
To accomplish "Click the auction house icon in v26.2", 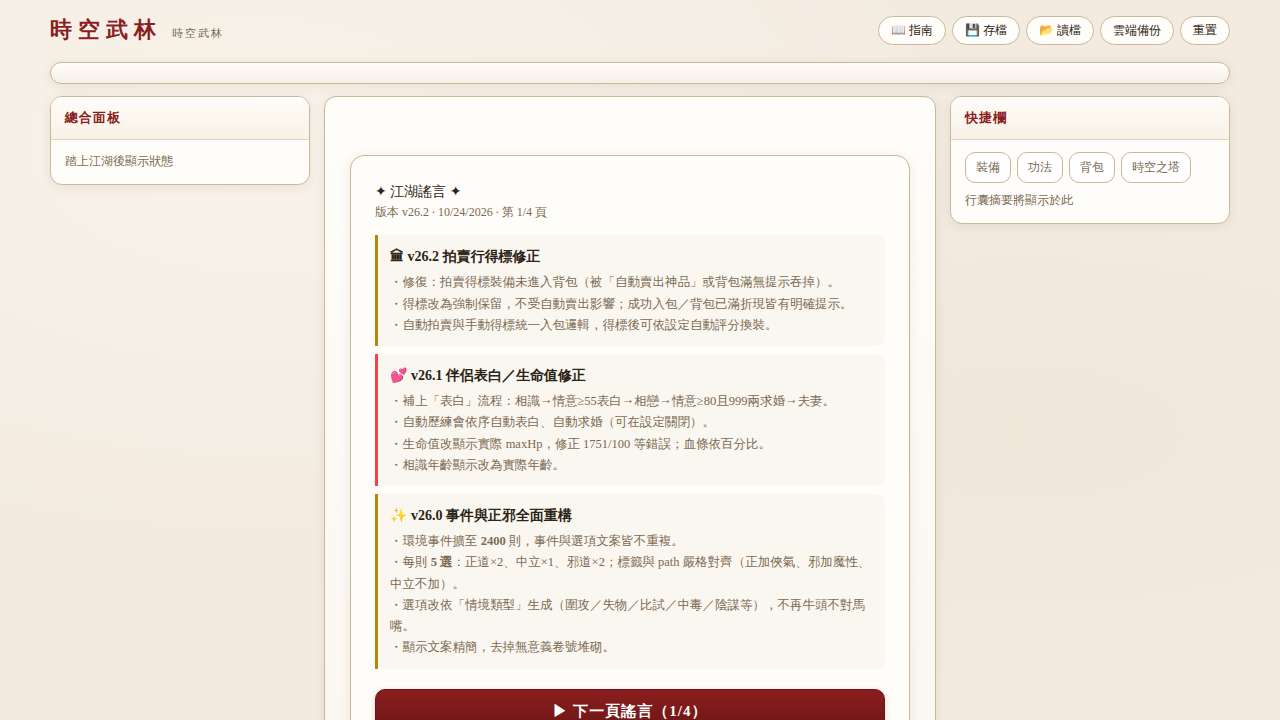I will (397, 256).
